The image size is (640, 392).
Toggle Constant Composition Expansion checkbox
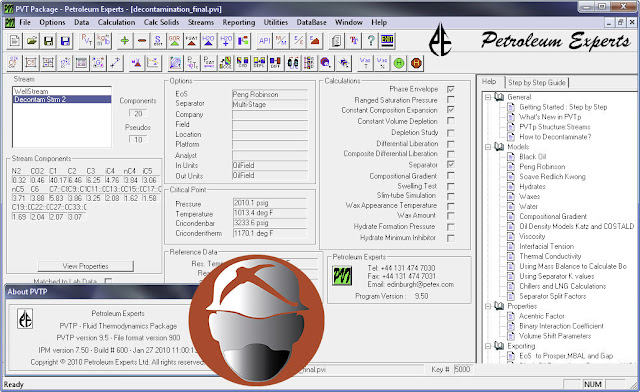tap(451, 110)
